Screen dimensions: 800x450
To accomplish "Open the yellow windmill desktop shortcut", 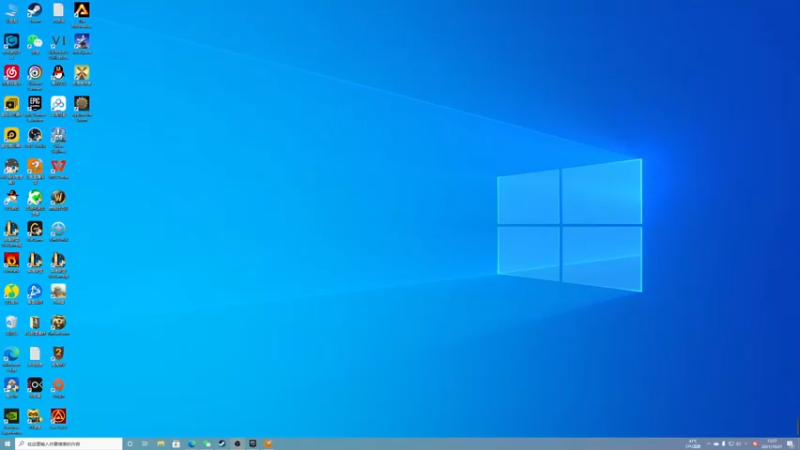I will click(82, 74).
